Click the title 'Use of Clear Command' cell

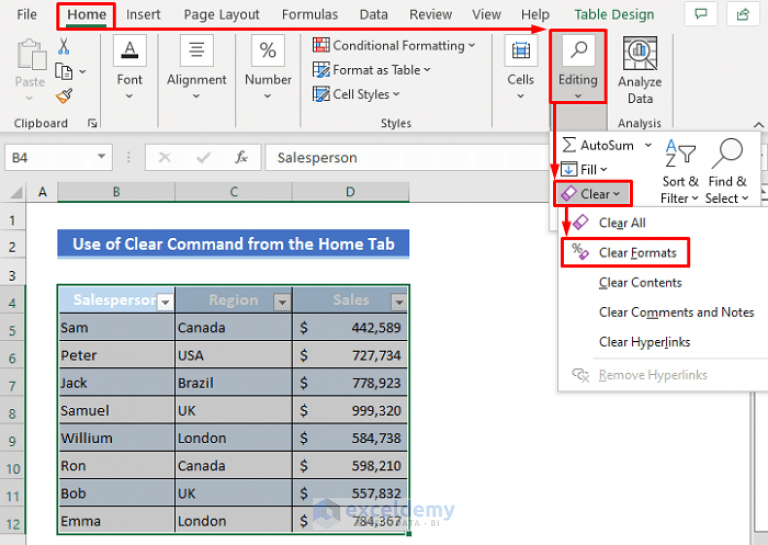[233, 244]
